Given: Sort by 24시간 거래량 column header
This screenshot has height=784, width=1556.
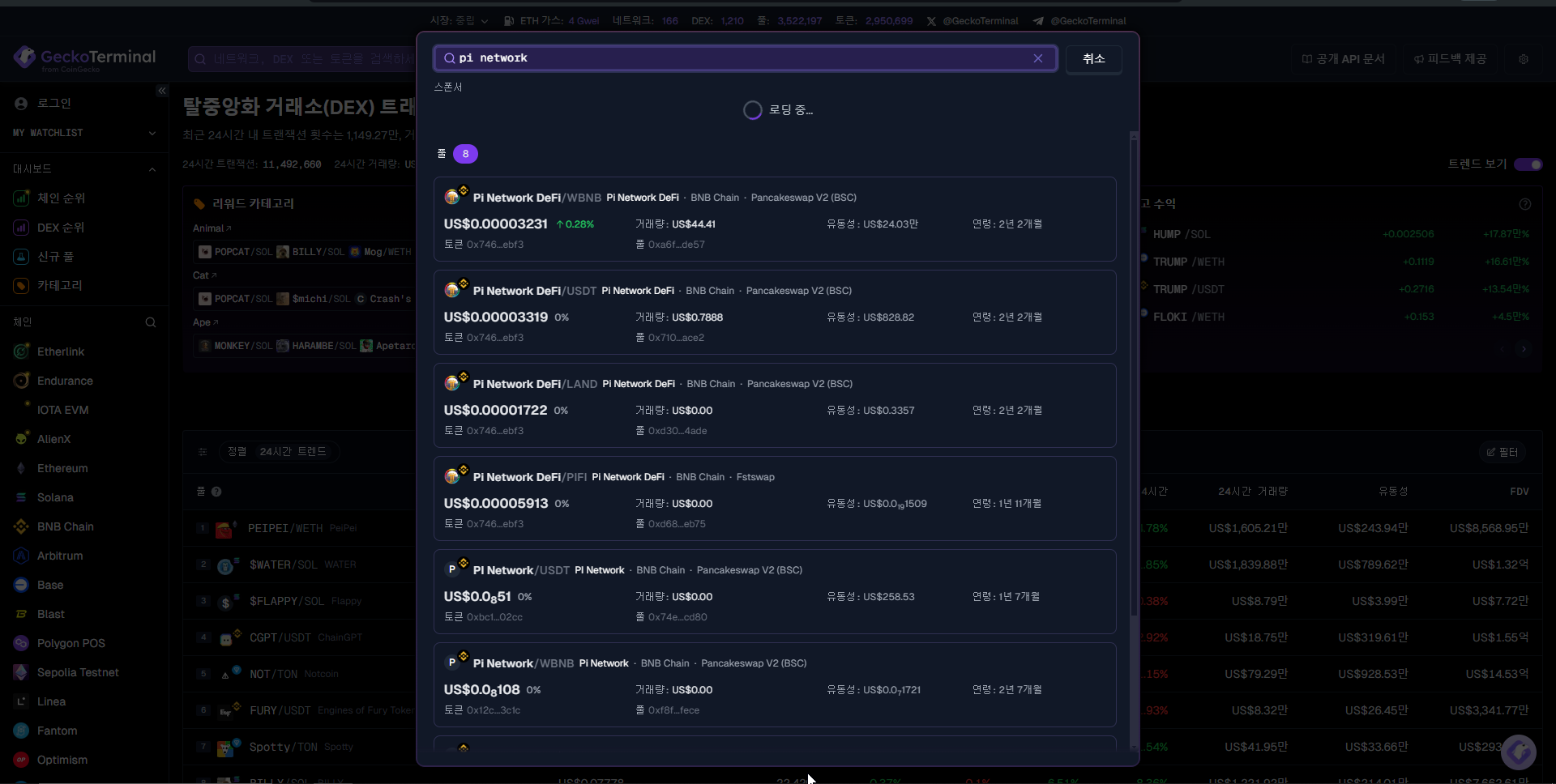Looking at the screenshot, I should (x=1252, y=492).
